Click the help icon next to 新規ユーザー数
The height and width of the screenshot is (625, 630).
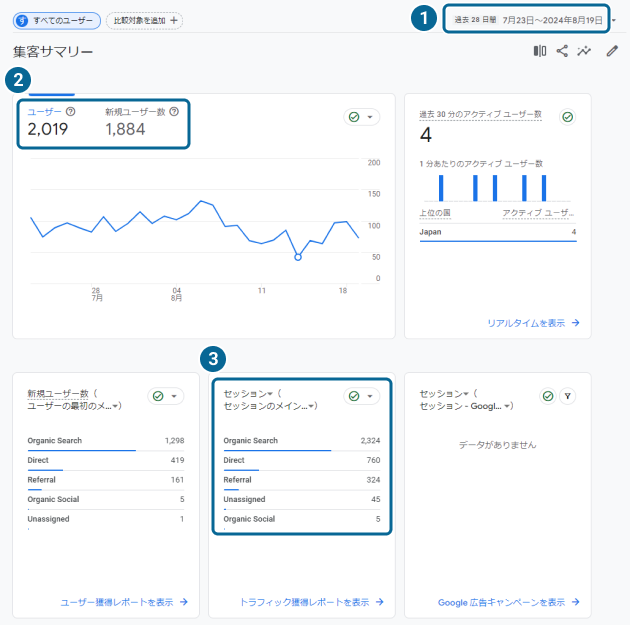coord(174,112)
